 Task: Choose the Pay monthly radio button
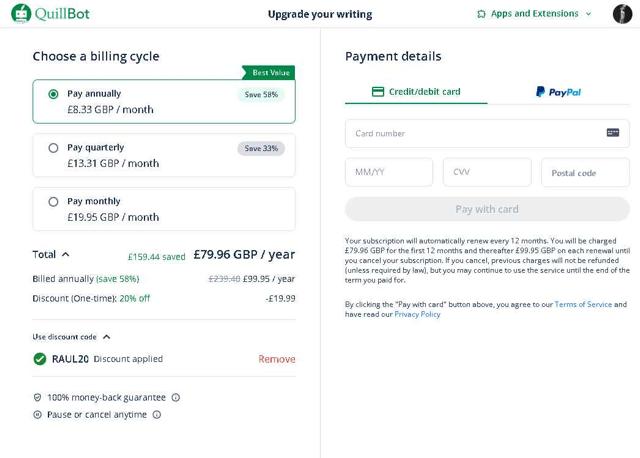pyautogui.click(x=54, y=201)
